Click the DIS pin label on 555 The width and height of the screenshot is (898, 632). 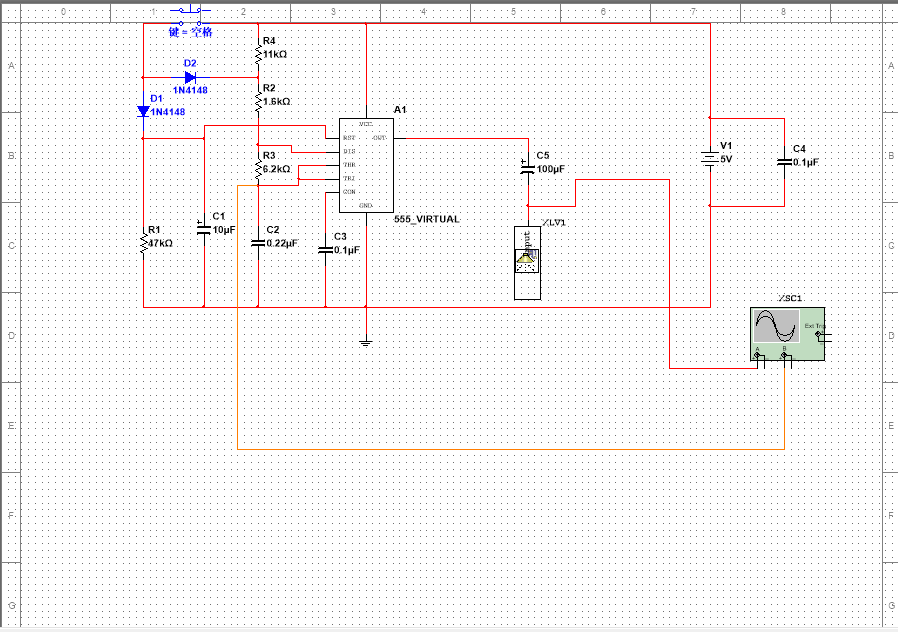click(x=349, y=152)
